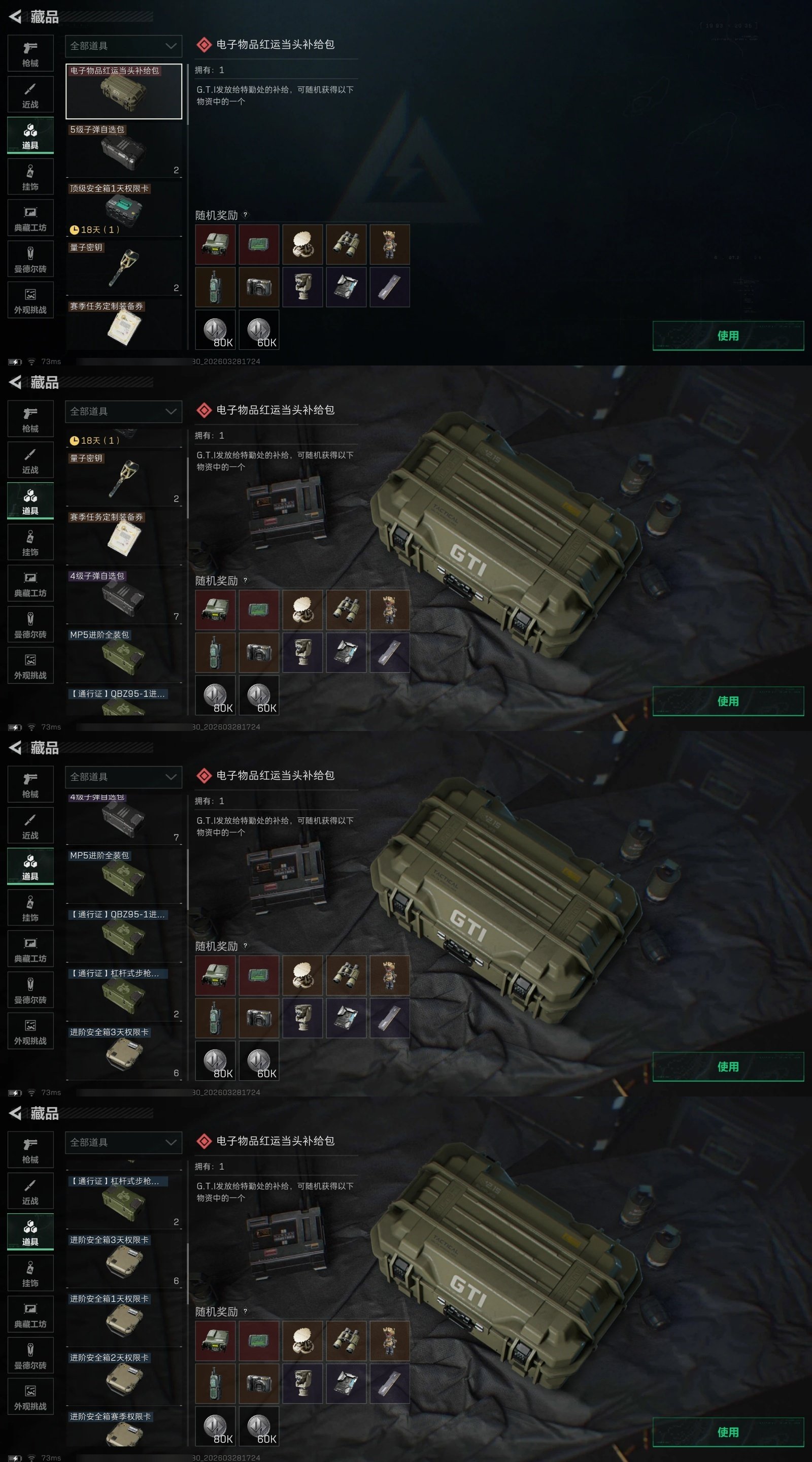This screenshot has height=1462, width=812.
Task: Go back via 藏品 arrow in topmost screen
Action: click(x=15, y=17)
